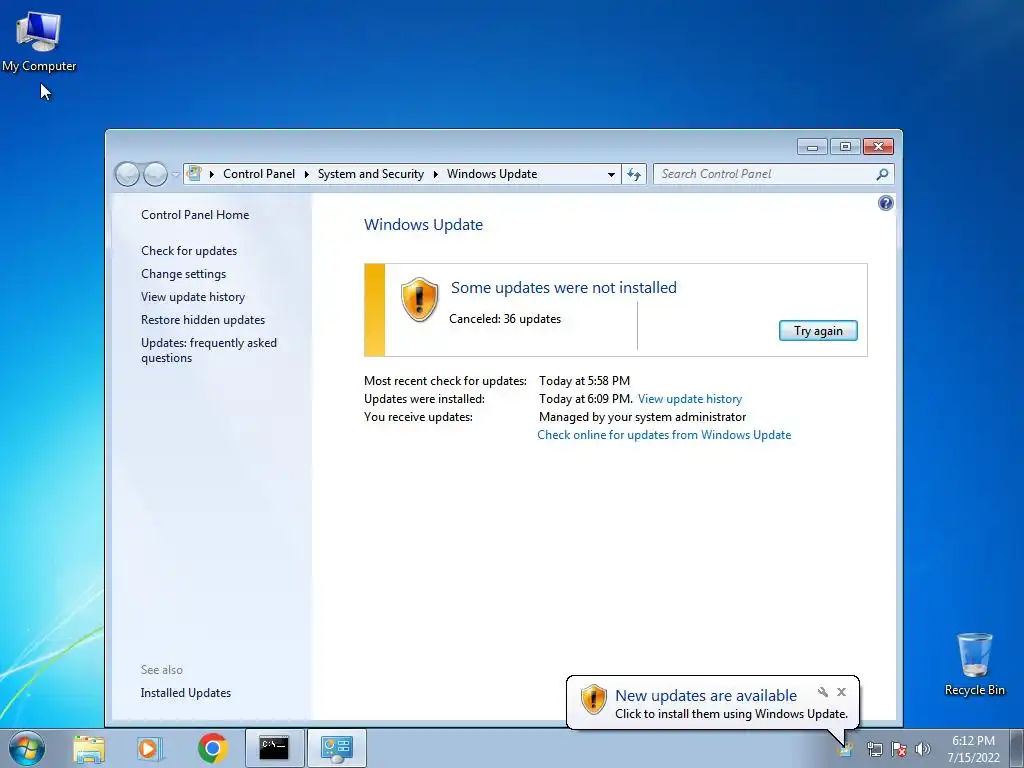Click the orange shield warning icon in the status box
Image resolution: width=1024 pixels, height=768 pixels.
(x=419, y=300)
